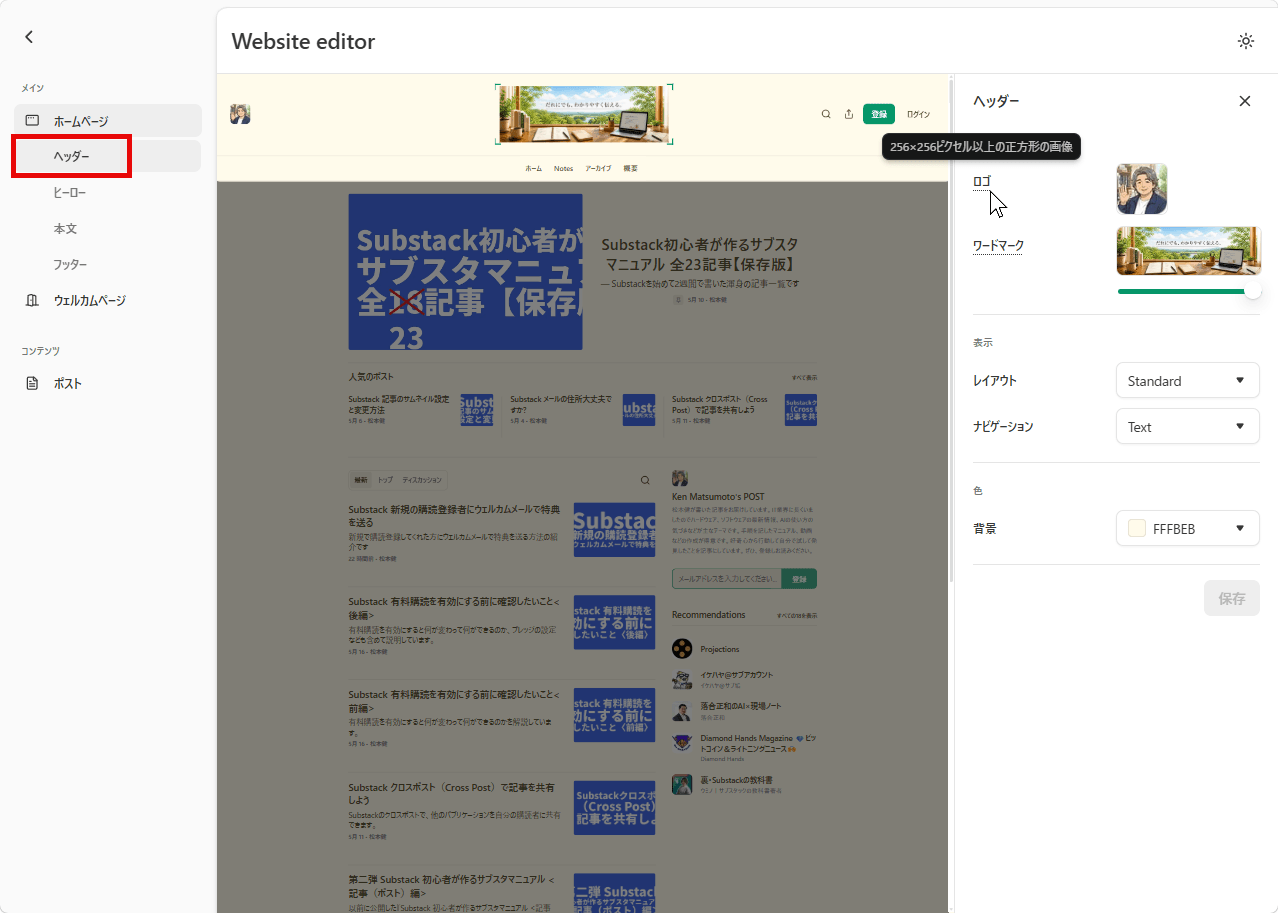Open featured post サブスタマニュアル 全23記事 title
The height and width of the screenshot is (913, 1278).
tap(700, 255)
